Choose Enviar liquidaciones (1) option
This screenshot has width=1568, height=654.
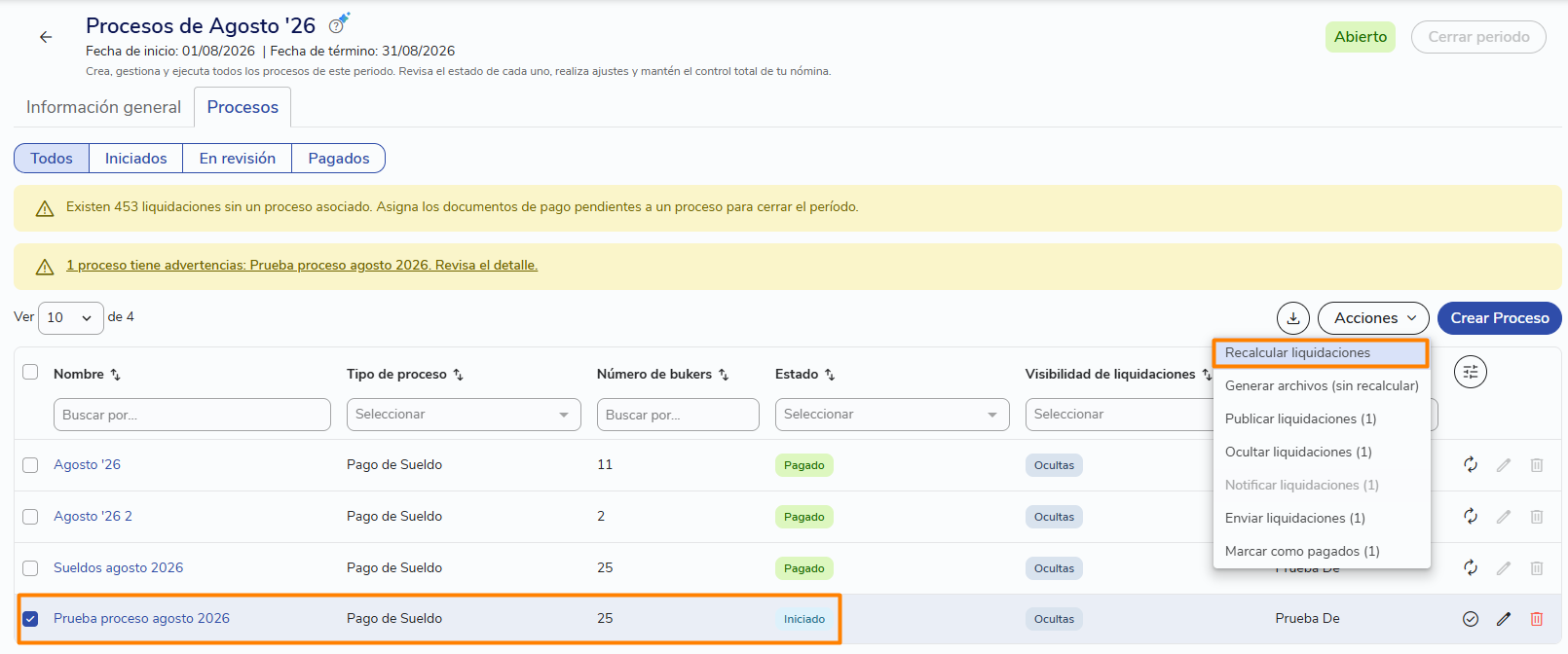(1322, 519)
